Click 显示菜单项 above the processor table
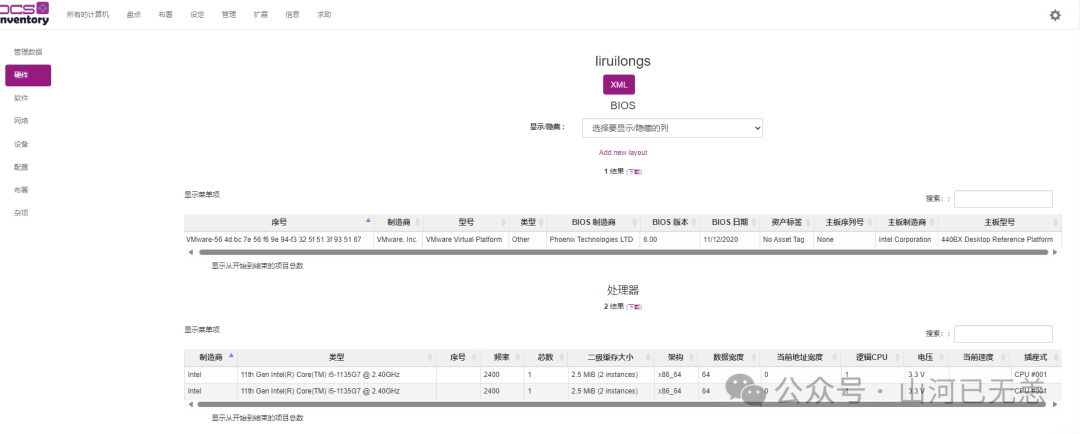The height and width of the screenshot is (434, 1080). pyautogui.click(x=201, y=329)
